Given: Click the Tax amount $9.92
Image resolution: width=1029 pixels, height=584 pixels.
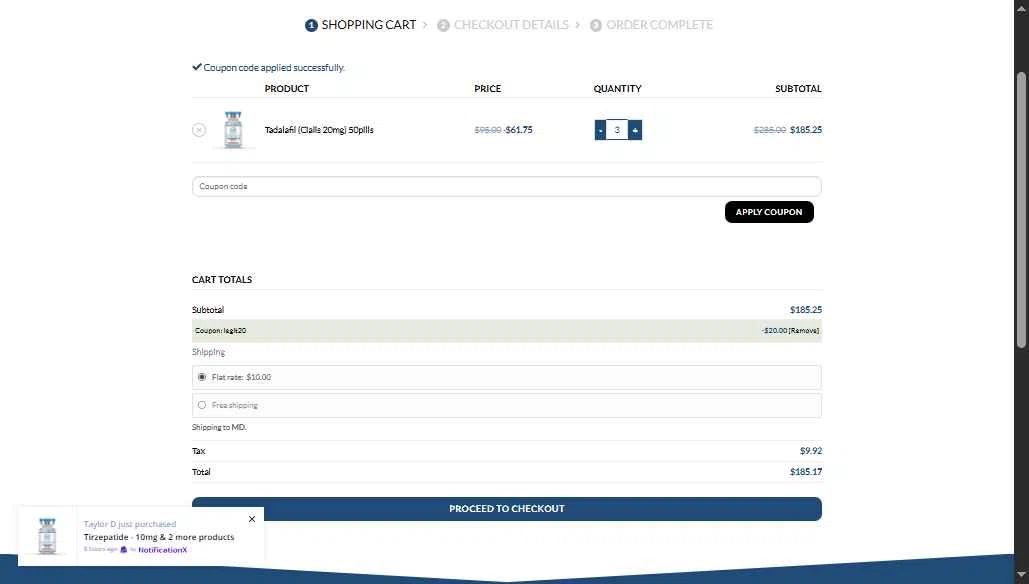Looking at the screenshot, I should click(x=810, y=451).
